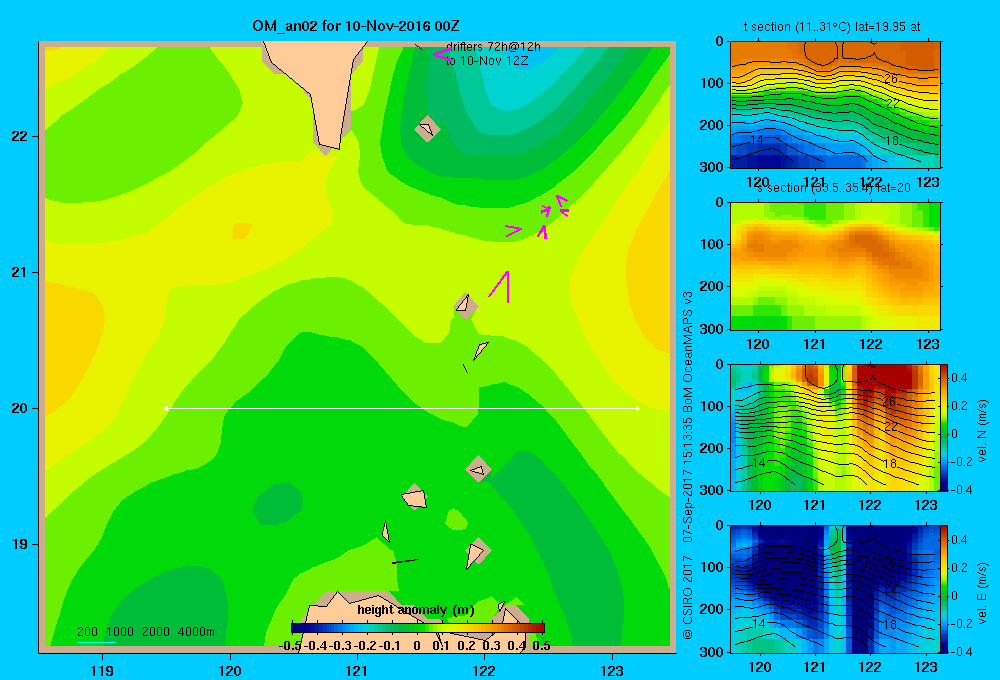This screenshot has width=1000, height=680.
Task: Click longitude label 122 below main map
Action: (x=484, y=670)
